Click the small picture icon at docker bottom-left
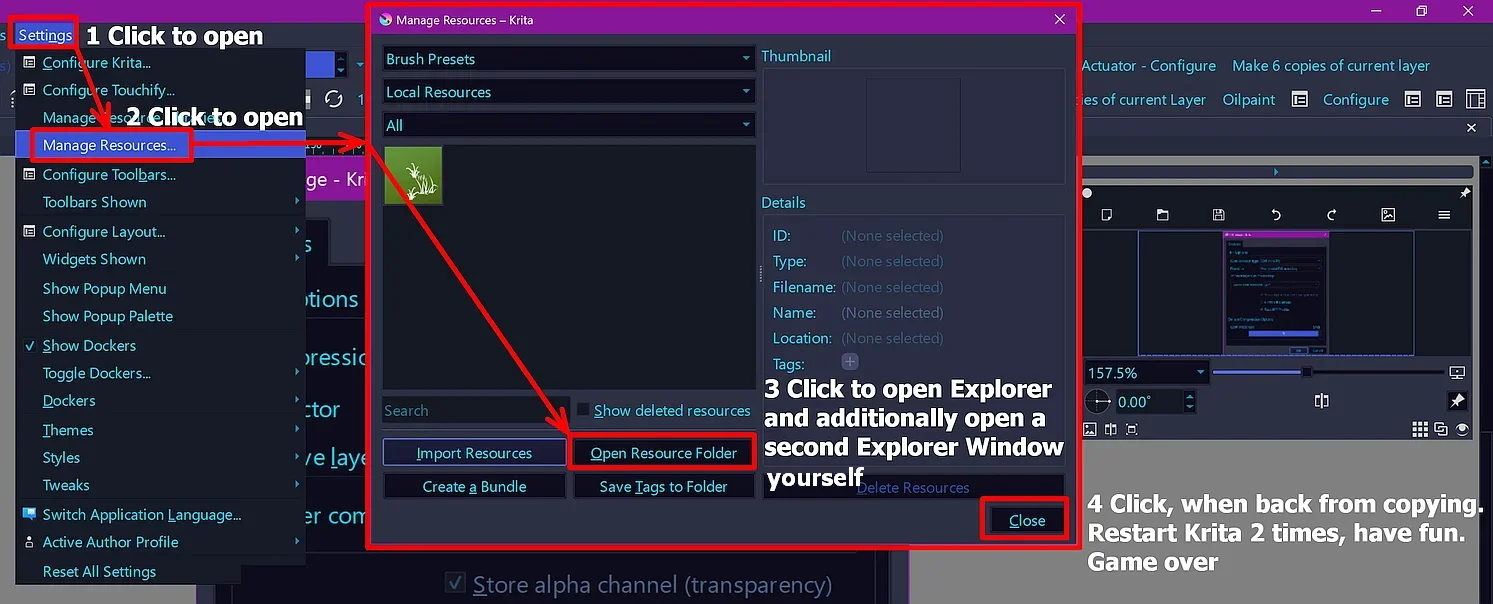The image size is (1493, 604). tap(1090, 429)
